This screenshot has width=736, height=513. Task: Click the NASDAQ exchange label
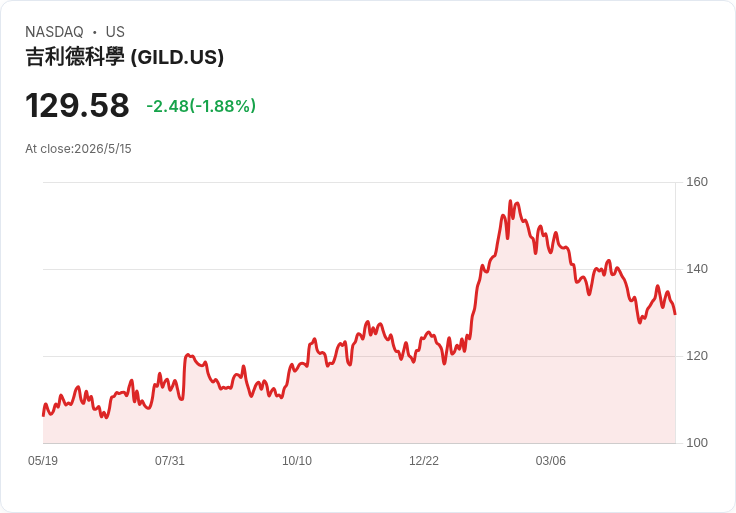[54, 32]
